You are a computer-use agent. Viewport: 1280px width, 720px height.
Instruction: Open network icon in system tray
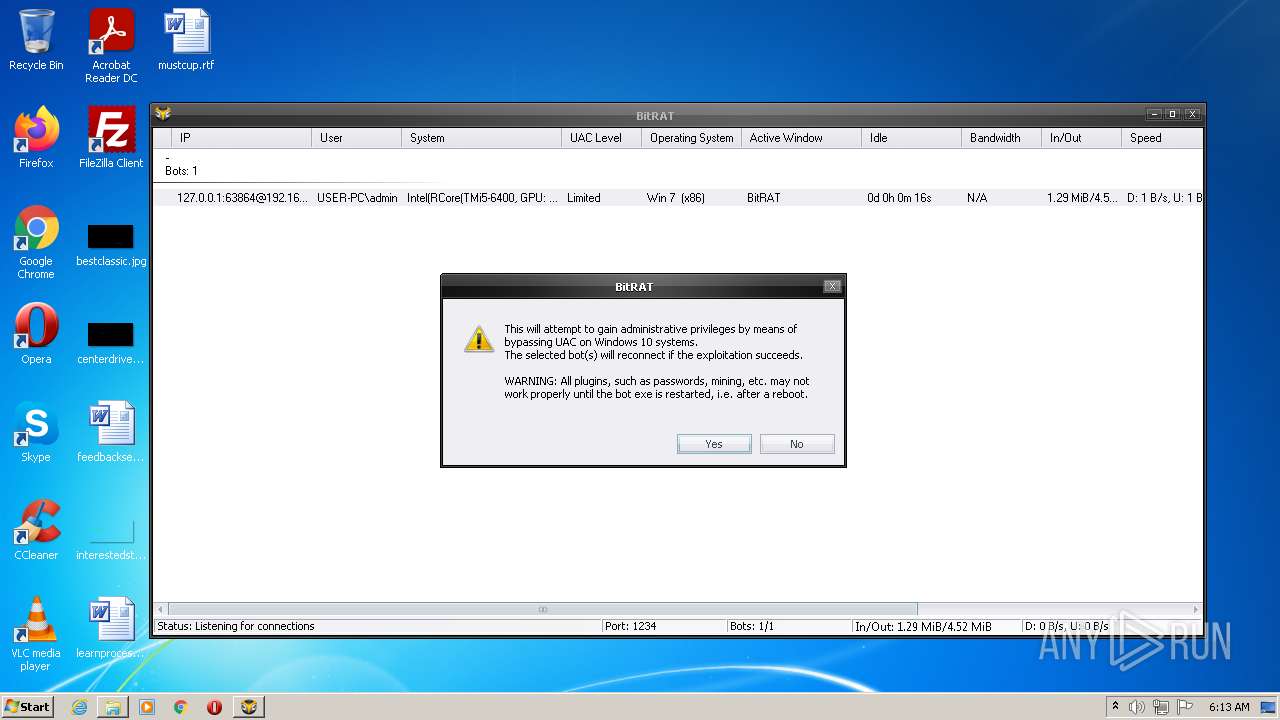click(1161, 707)
